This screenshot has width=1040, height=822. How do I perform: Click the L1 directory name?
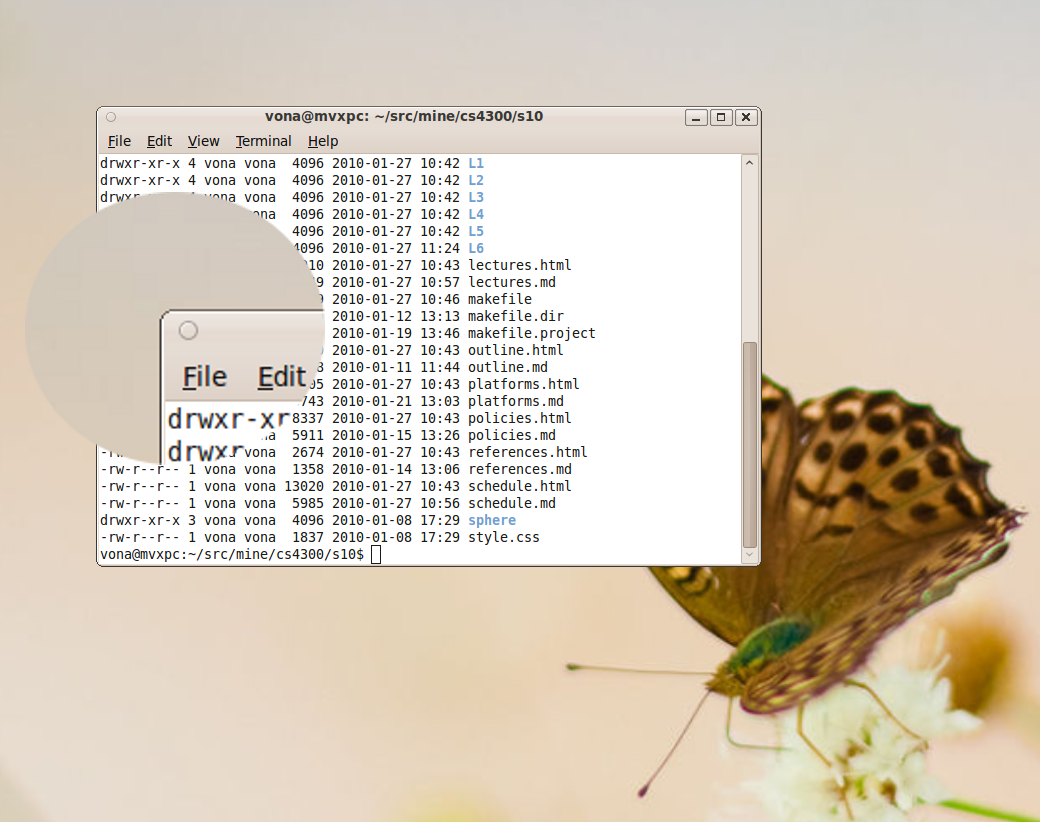click(476, 163)
